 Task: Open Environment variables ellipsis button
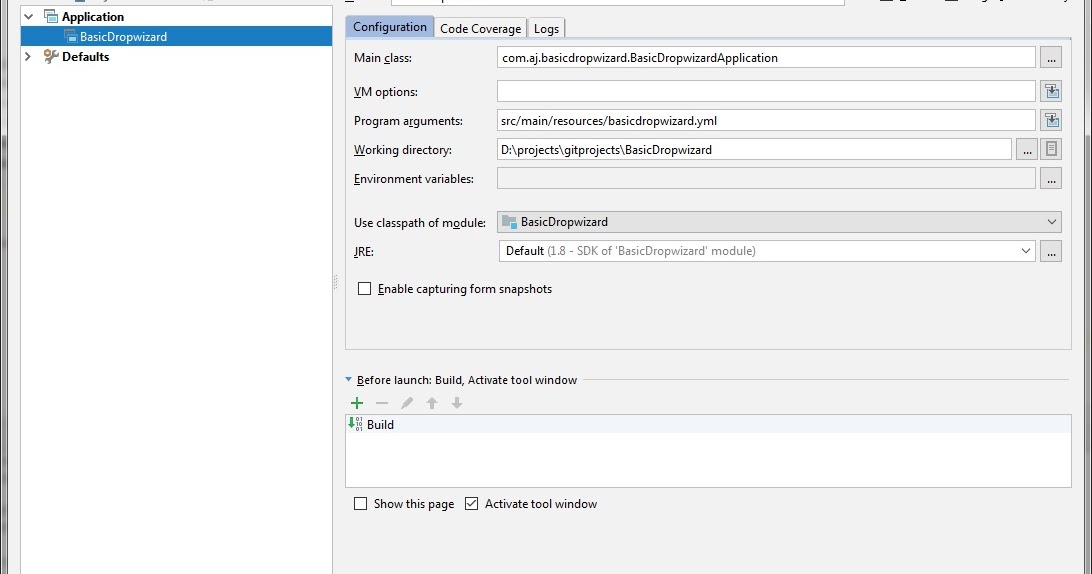coord(1050,179)
